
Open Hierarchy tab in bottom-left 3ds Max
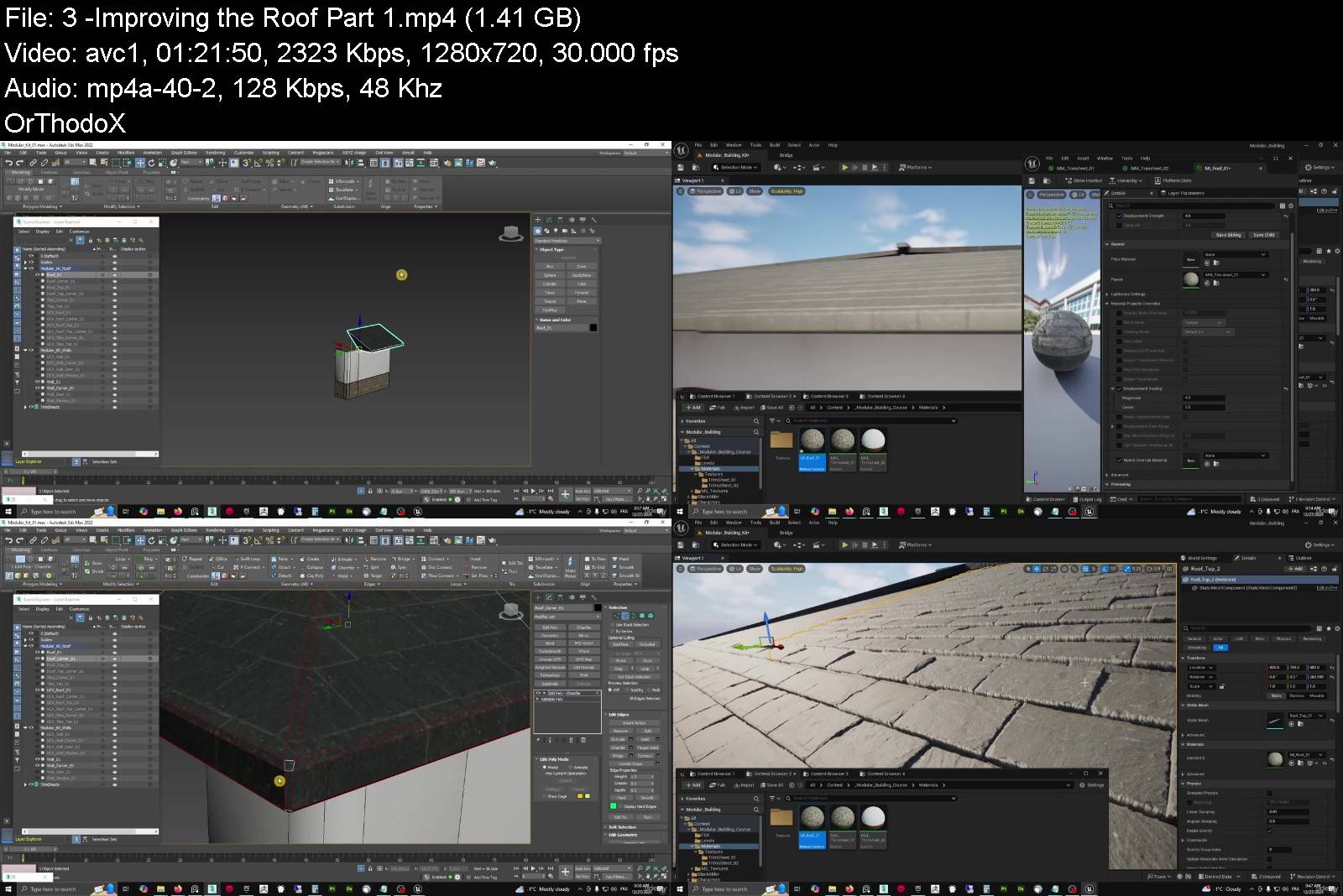pos(561,597)
